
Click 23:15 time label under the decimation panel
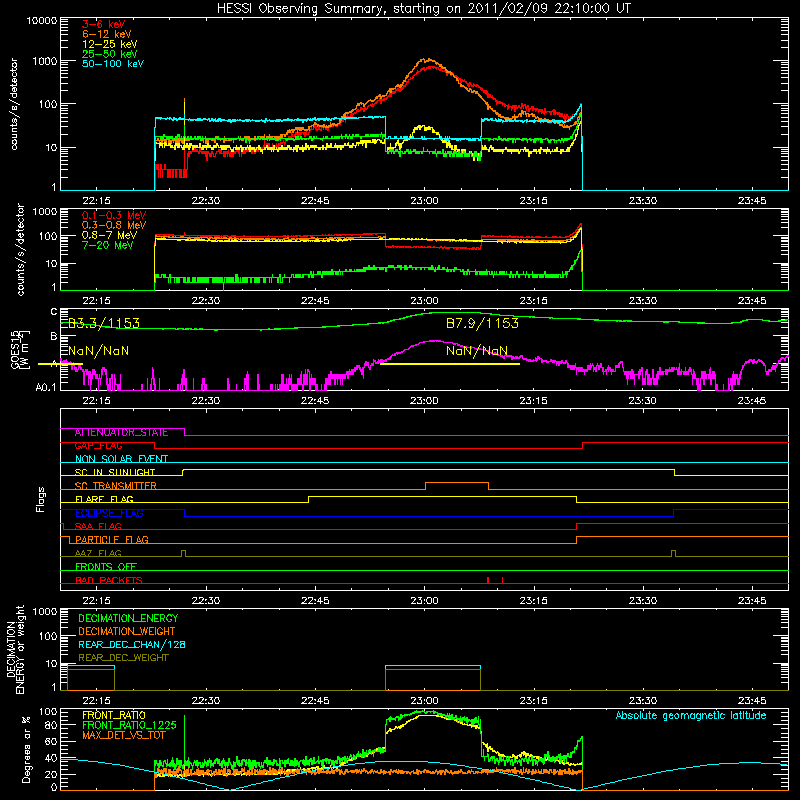click(534, 701)
